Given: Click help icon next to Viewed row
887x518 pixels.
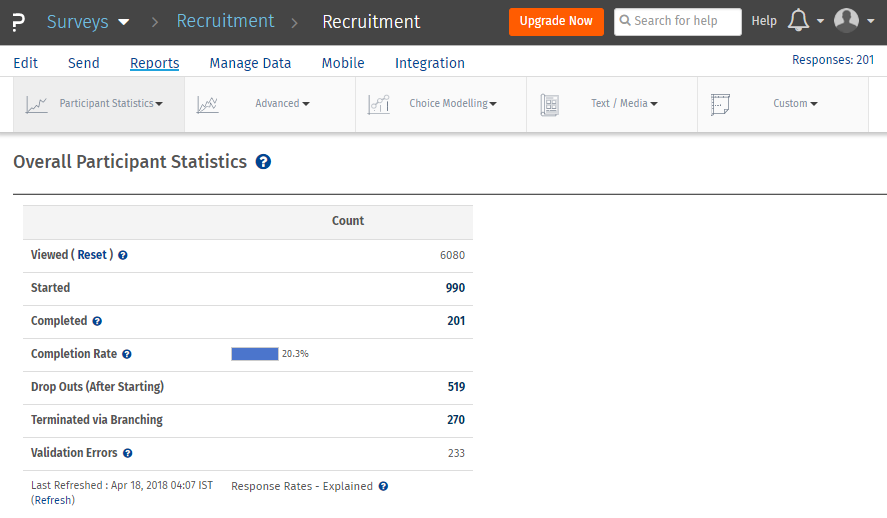Looking at the screenshot, I should pos(123,255).
